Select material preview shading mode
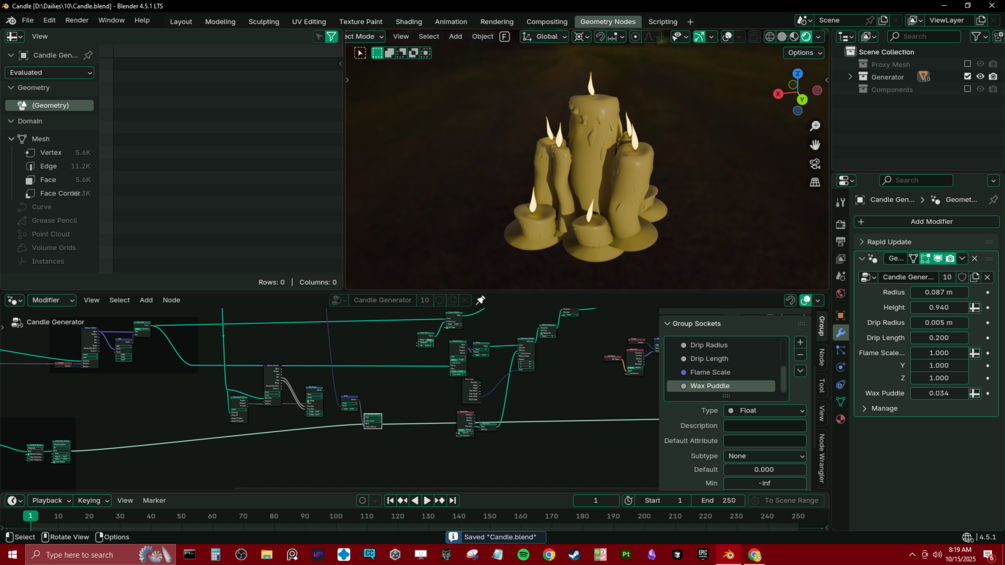1005x565 pixels. point(794,37)
